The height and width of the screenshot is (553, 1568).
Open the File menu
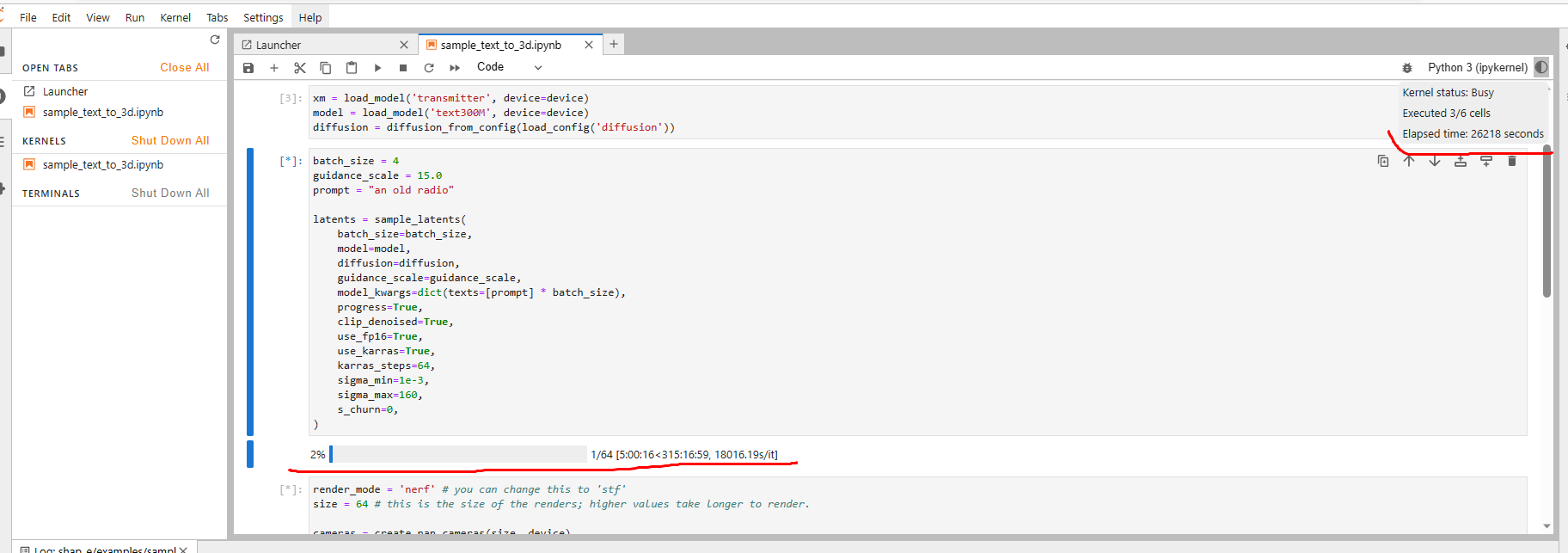pyautogui.click(x=28, y=17)
